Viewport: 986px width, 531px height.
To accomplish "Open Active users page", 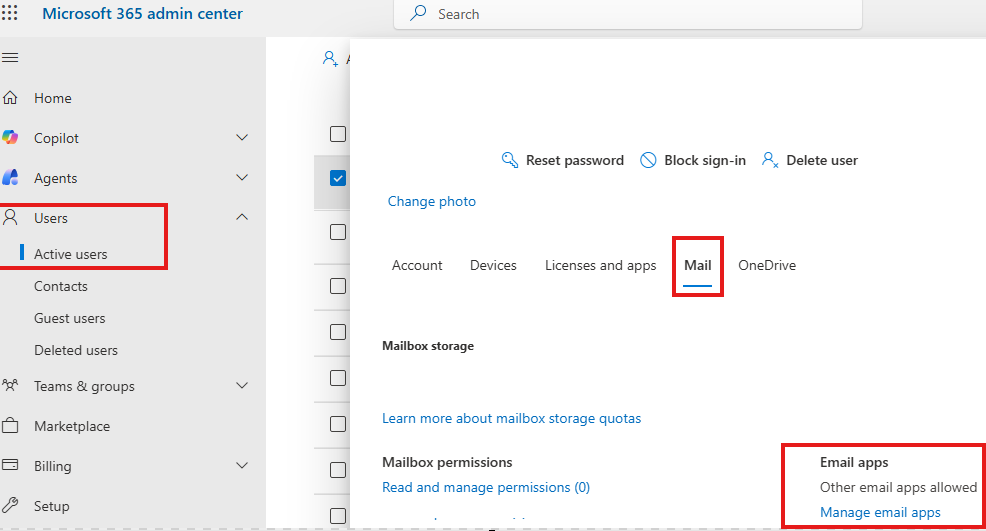I will (70, 254).
